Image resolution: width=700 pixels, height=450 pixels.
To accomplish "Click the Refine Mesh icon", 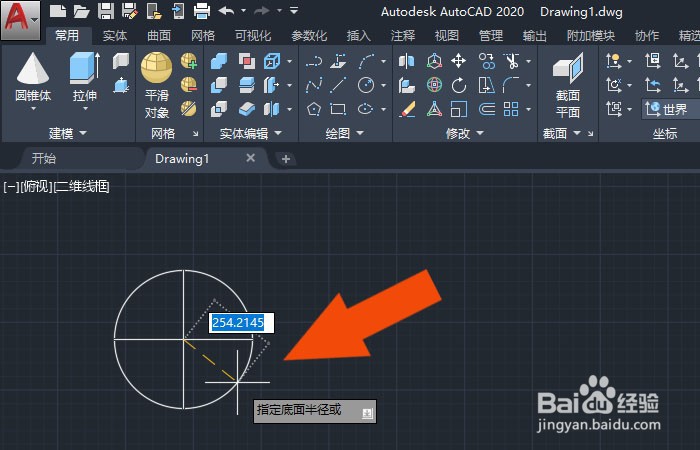I will point(189,108).
